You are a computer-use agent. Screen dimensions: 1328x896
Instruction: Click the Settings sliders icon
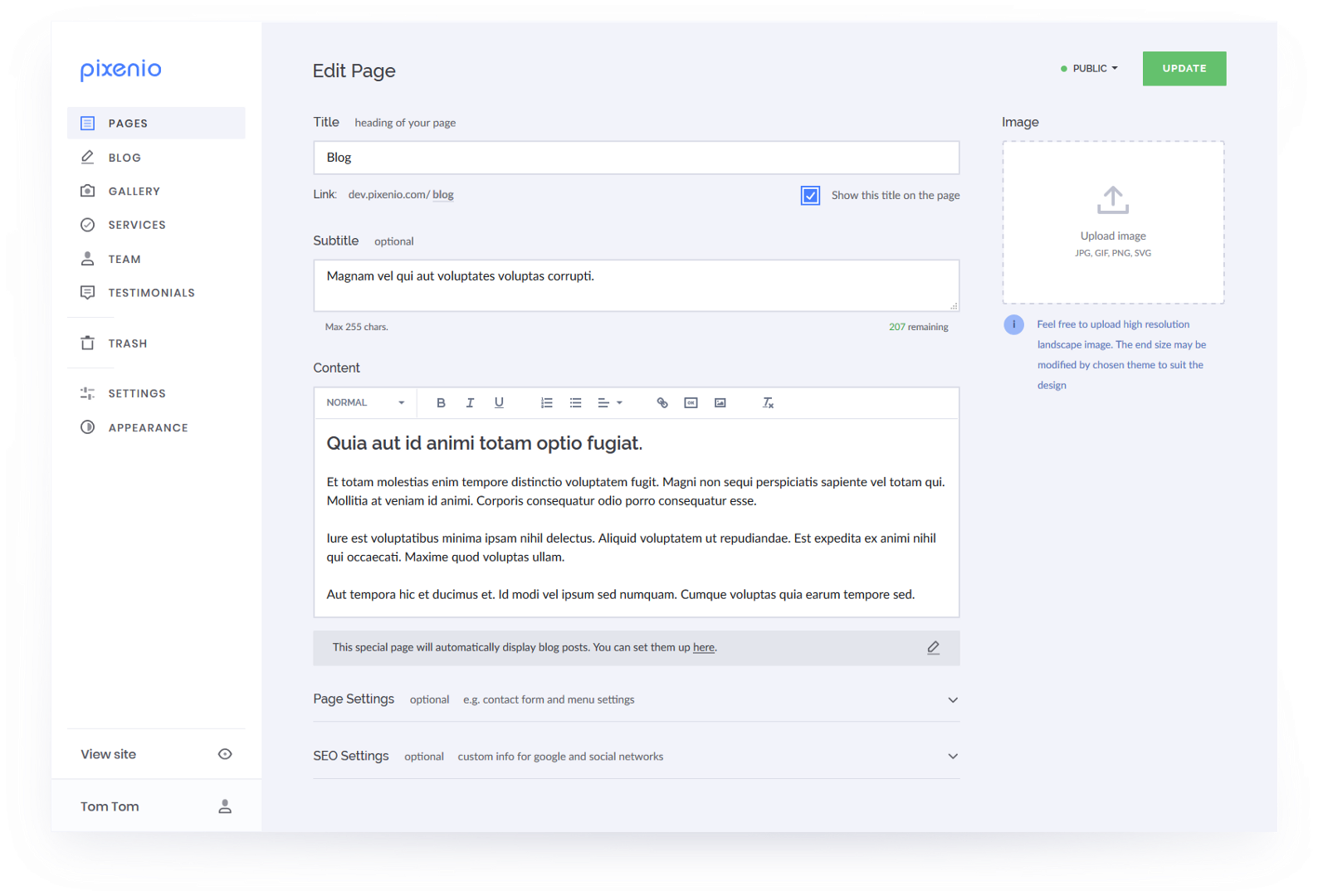(x=87, y=393)
